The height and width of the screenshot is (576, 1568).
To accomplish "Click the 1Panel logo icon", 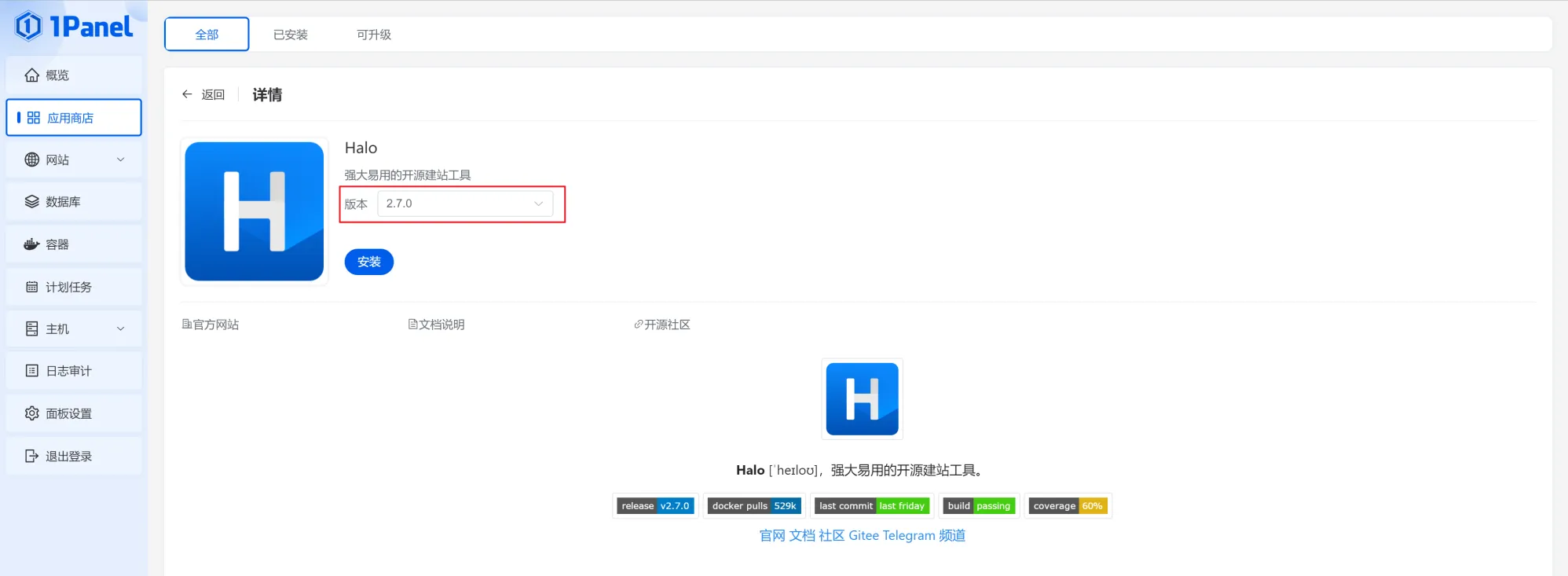I will click(x=29, y=26).
